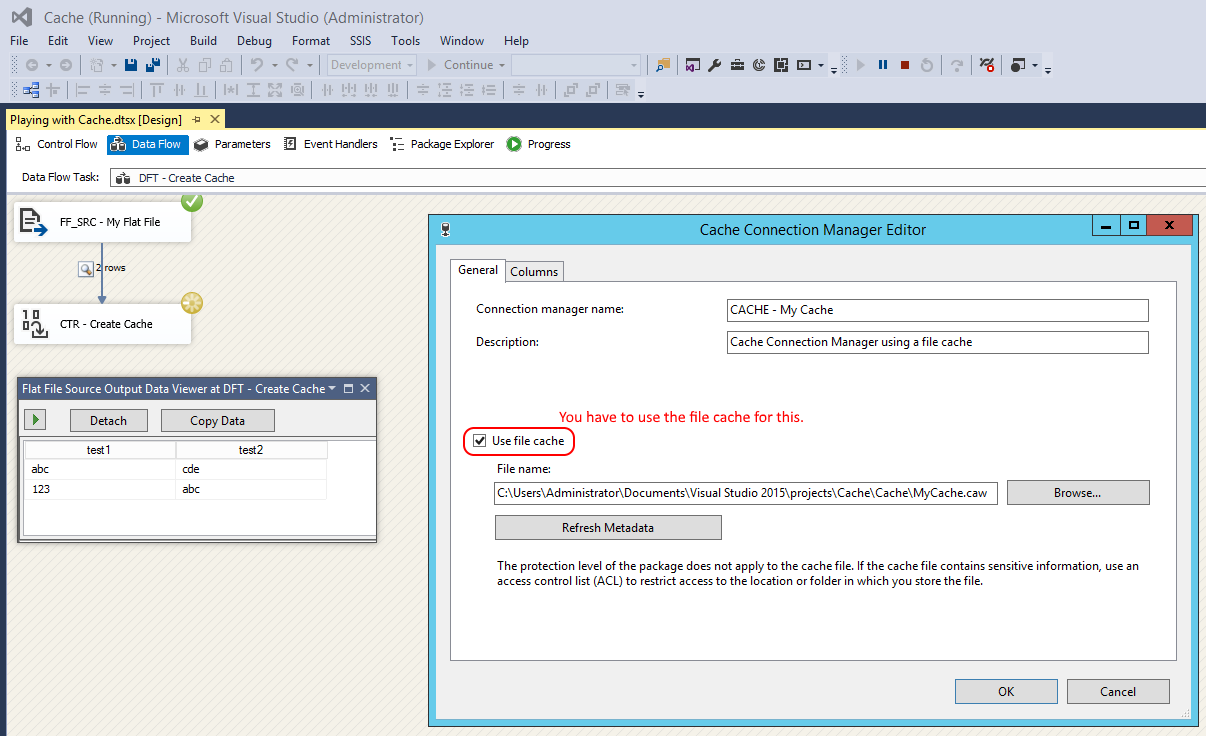The width and height of the screenshot is (1206, 736).
Task: Click the test1 column header
Action: coord(99,450)
